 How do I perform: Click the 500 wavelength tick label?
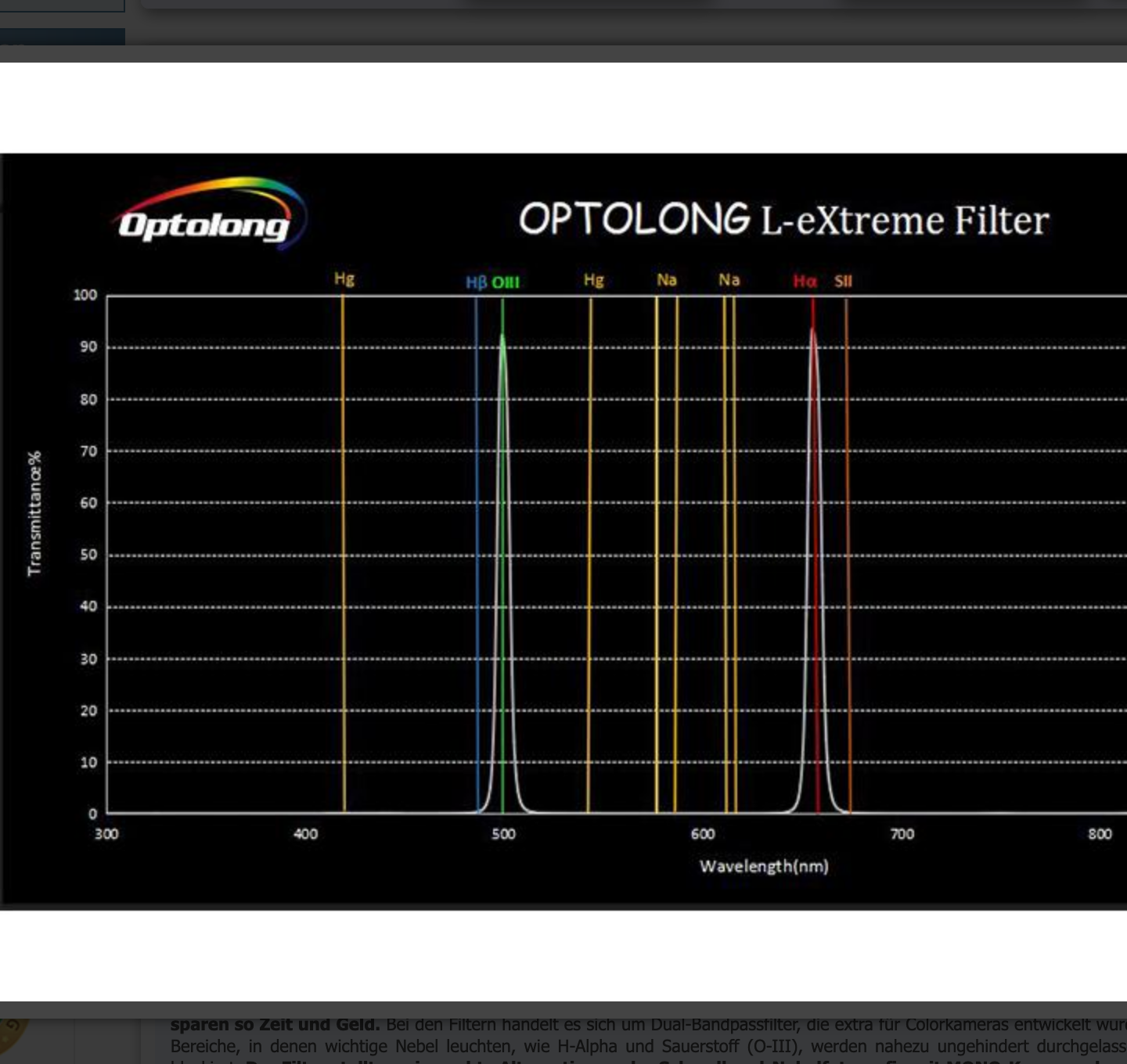tap(504, 834)
